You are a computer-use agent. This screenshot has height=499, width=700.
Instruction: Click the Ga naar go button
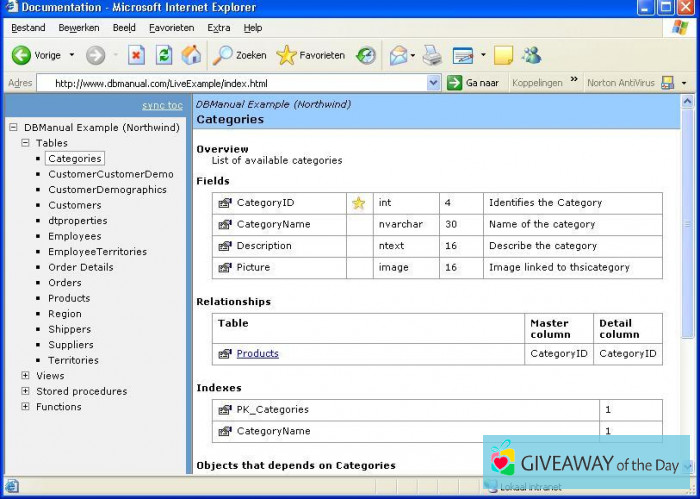coord(474,83)
